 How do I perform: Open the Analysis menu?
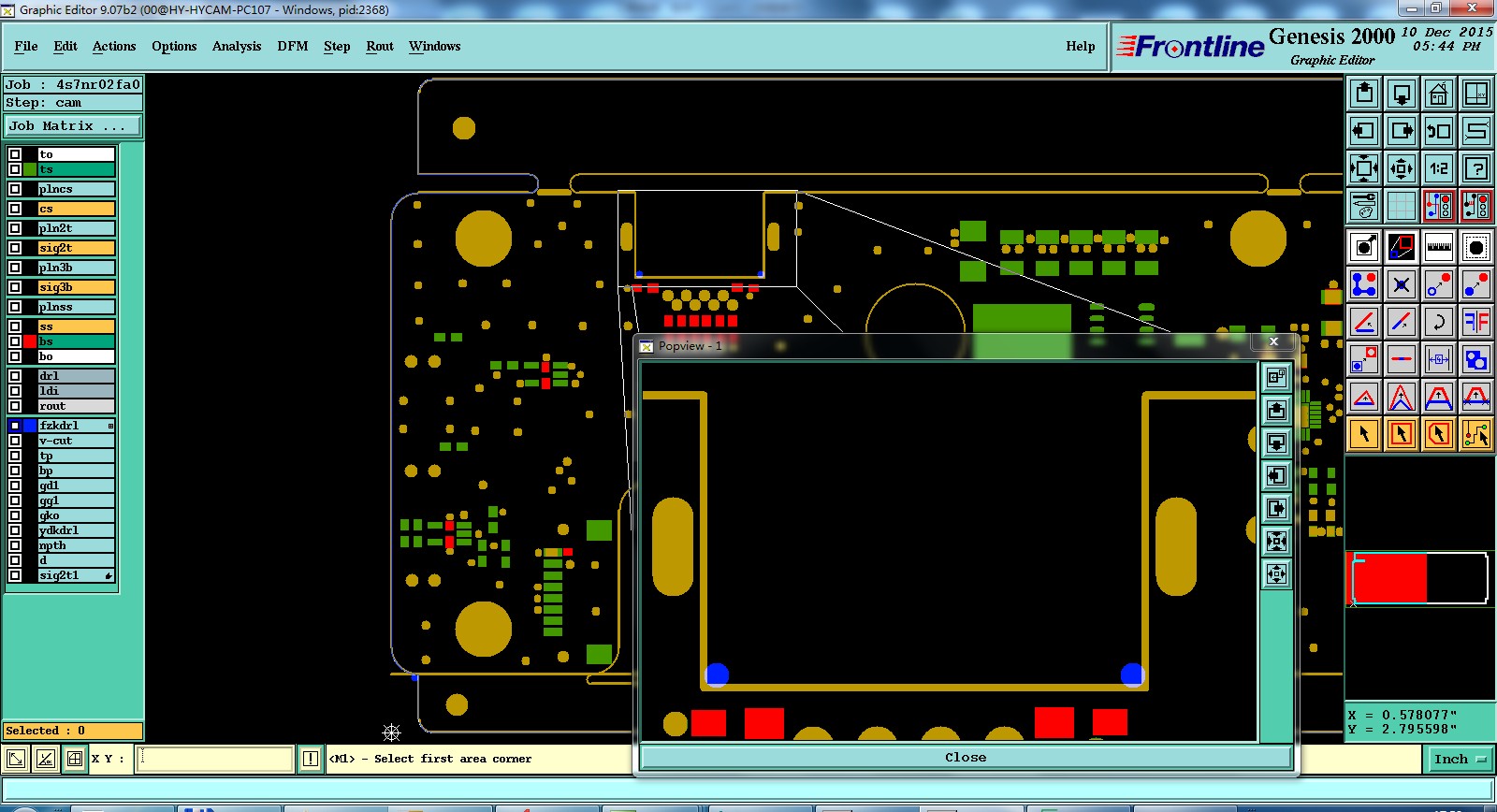pyautogui.click(x=237, y=46)
